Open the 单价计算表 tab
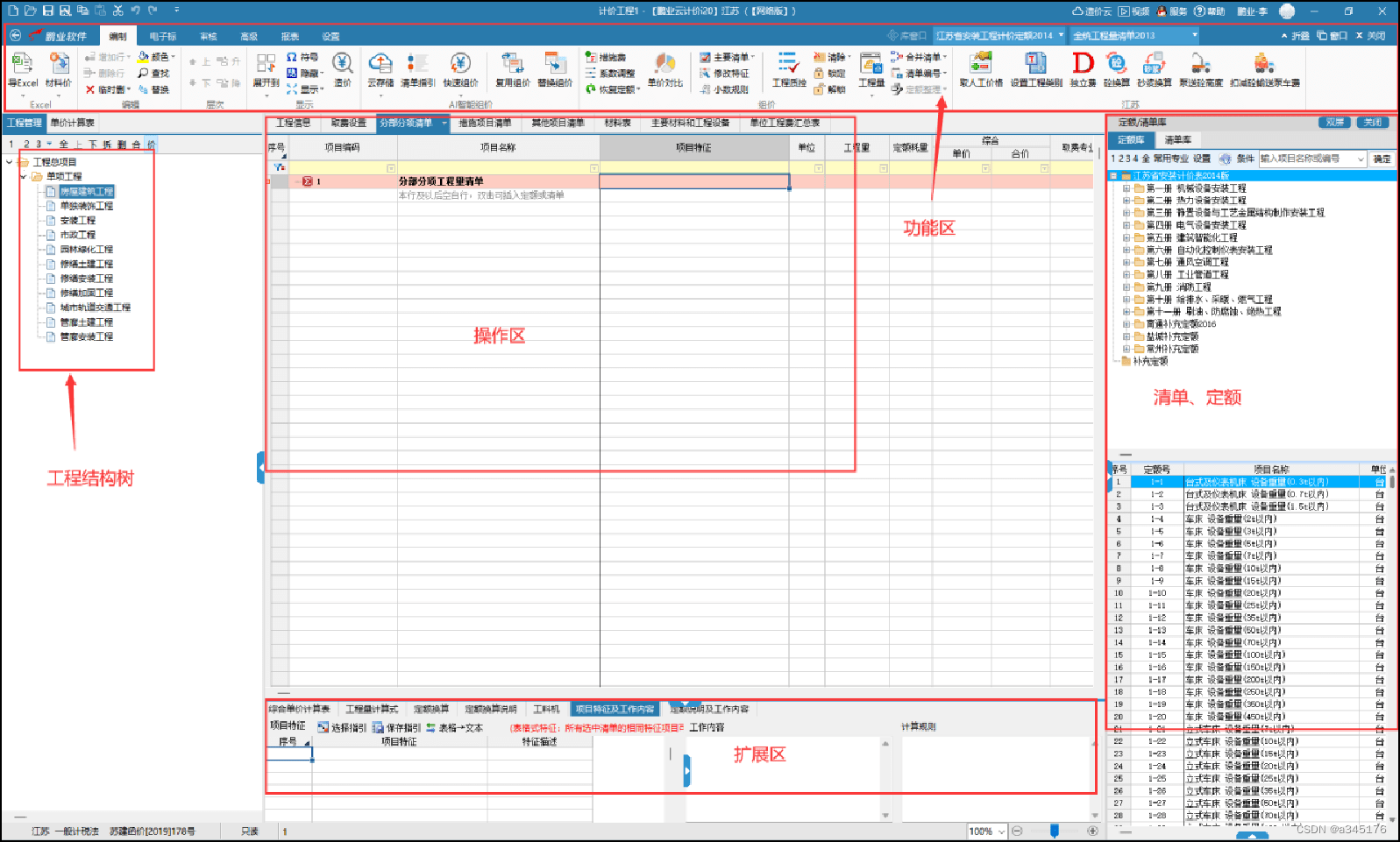The image size is (1400, 842). pyautogui.click(x=73, y=123)
